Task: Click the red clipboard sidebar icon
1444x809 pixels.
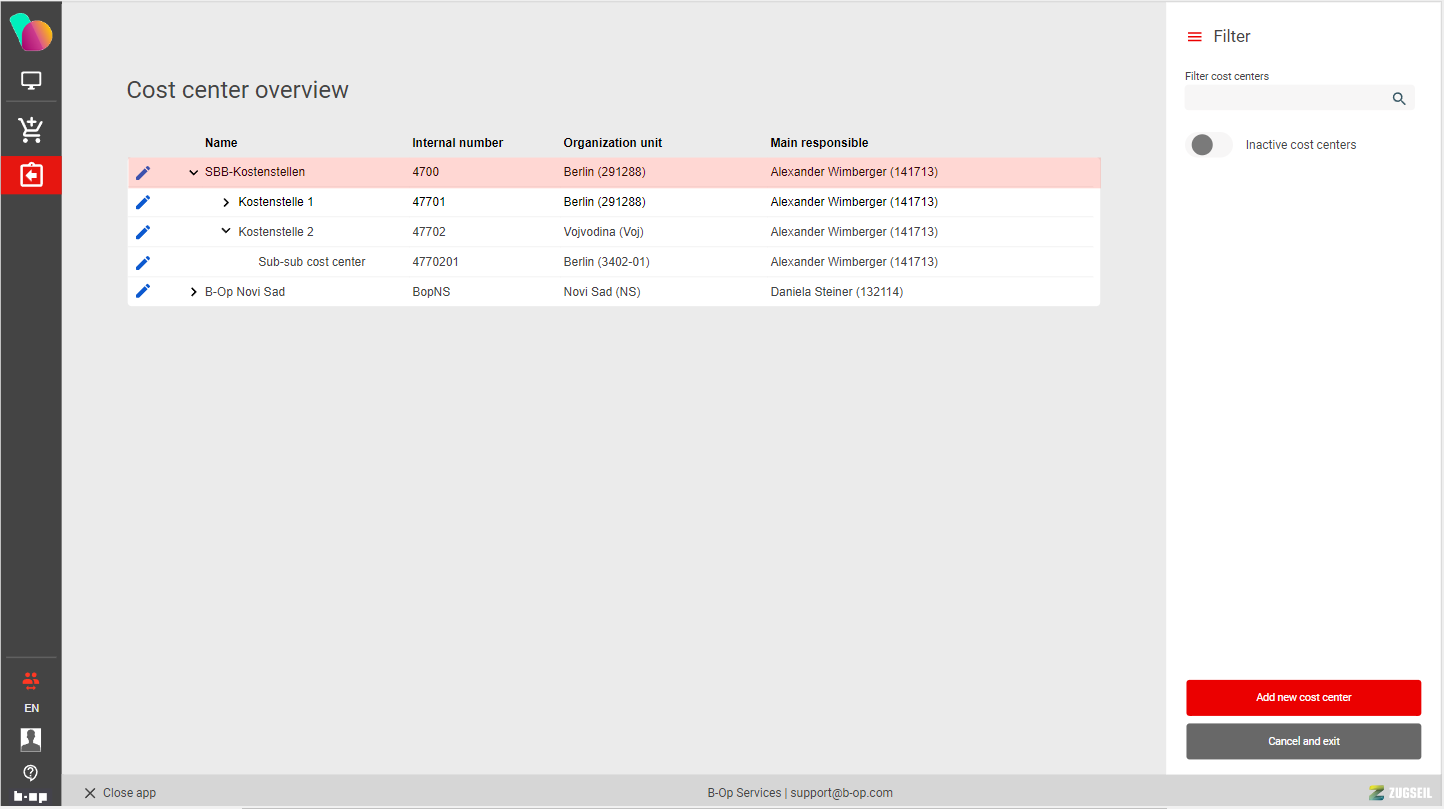Action: click(31, 175)
